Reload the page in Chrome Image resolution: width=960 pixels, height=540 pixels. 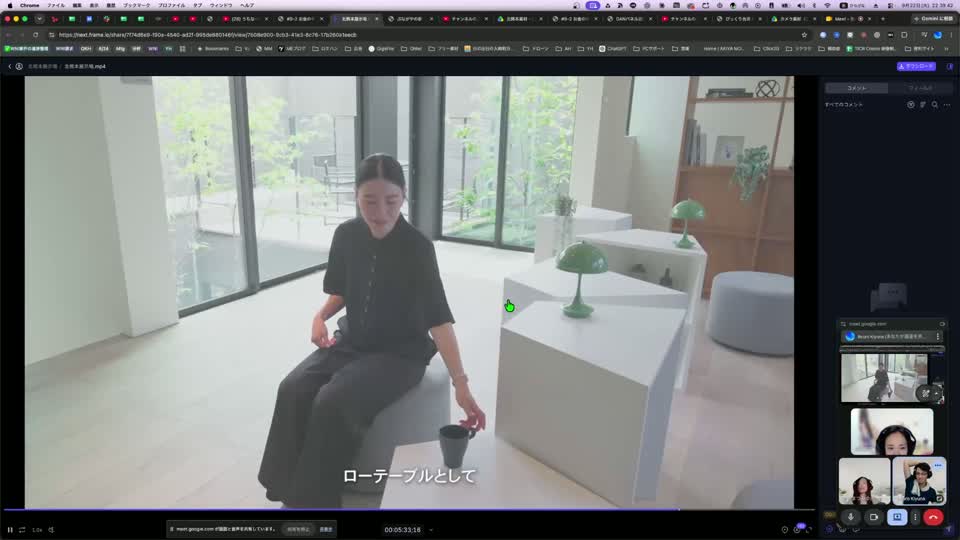36,35
